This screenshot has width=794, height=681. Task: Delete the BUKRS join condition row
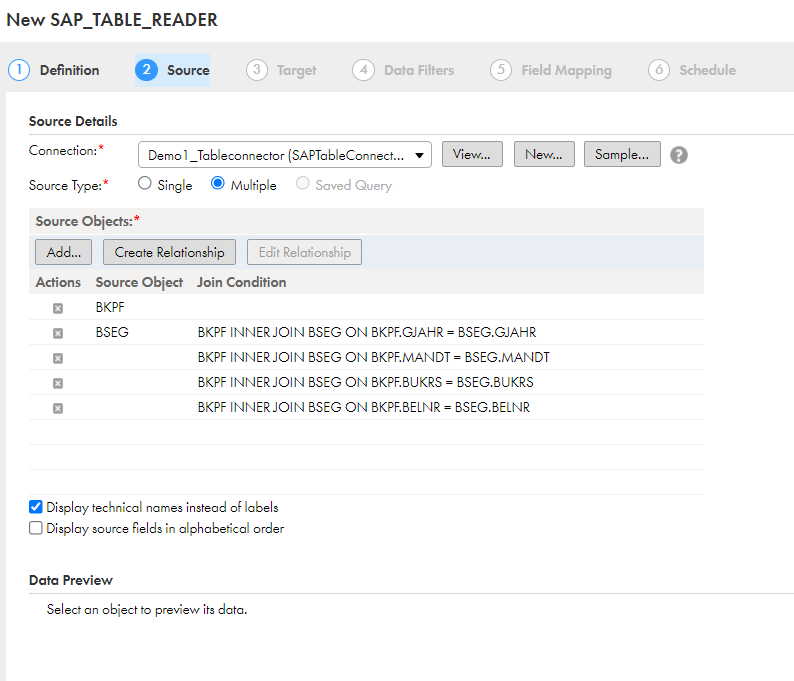coord(58,383)
